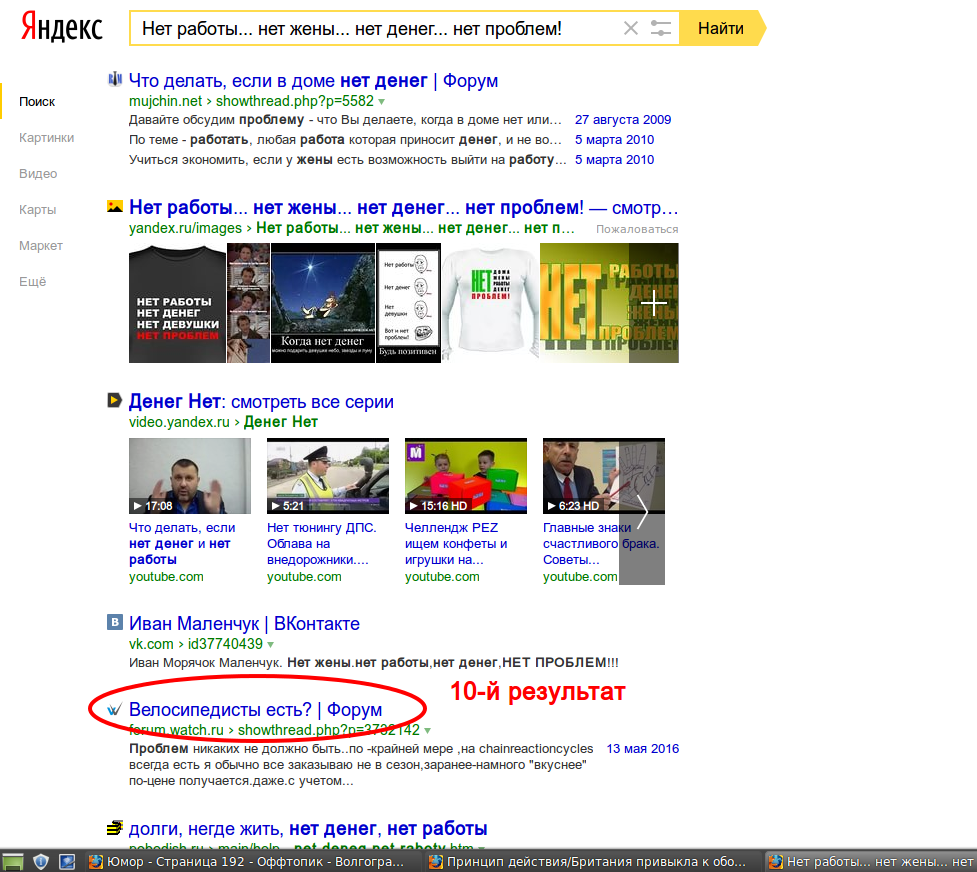Switch to 'Нет работы... нет жены' taskbar window
The height and width of the screenshot is (872, 977).
pos(871,862)
